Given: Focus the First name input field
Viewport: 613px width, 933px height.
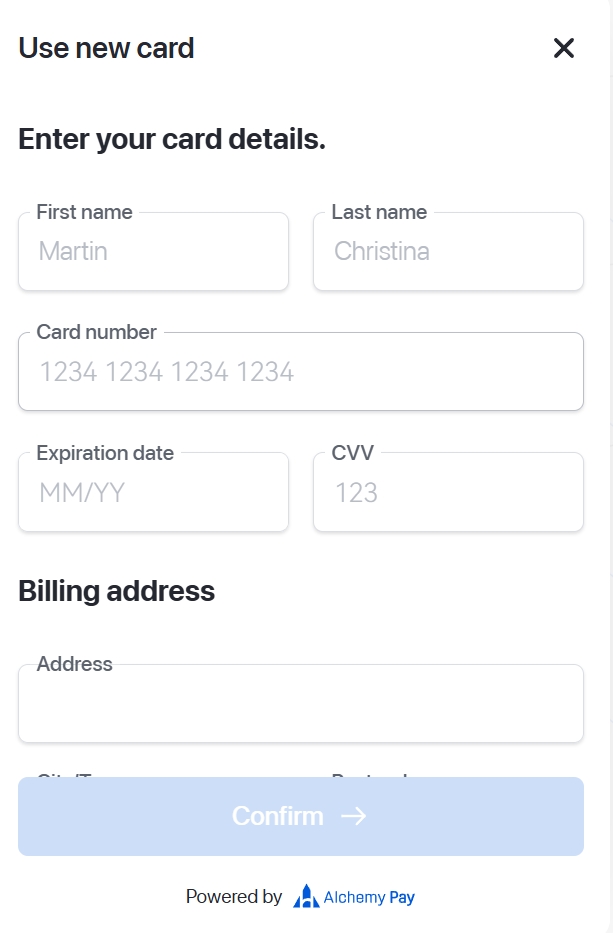Looking at the screenshot, I should point(153,252).
